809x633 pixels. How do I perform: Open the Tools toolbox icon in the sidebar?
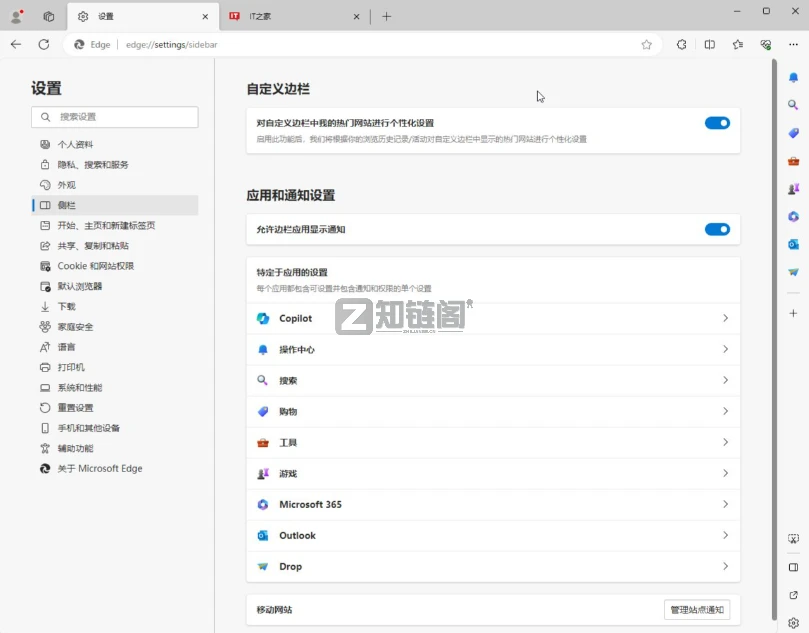point(792,160)
